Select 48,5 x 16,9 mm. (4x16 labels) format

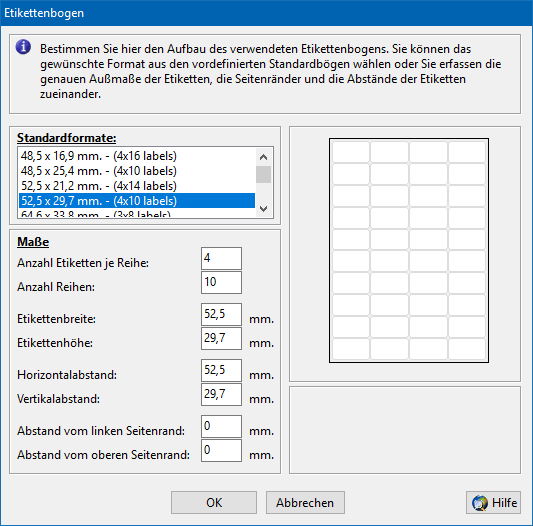click(x=137, y=156)
